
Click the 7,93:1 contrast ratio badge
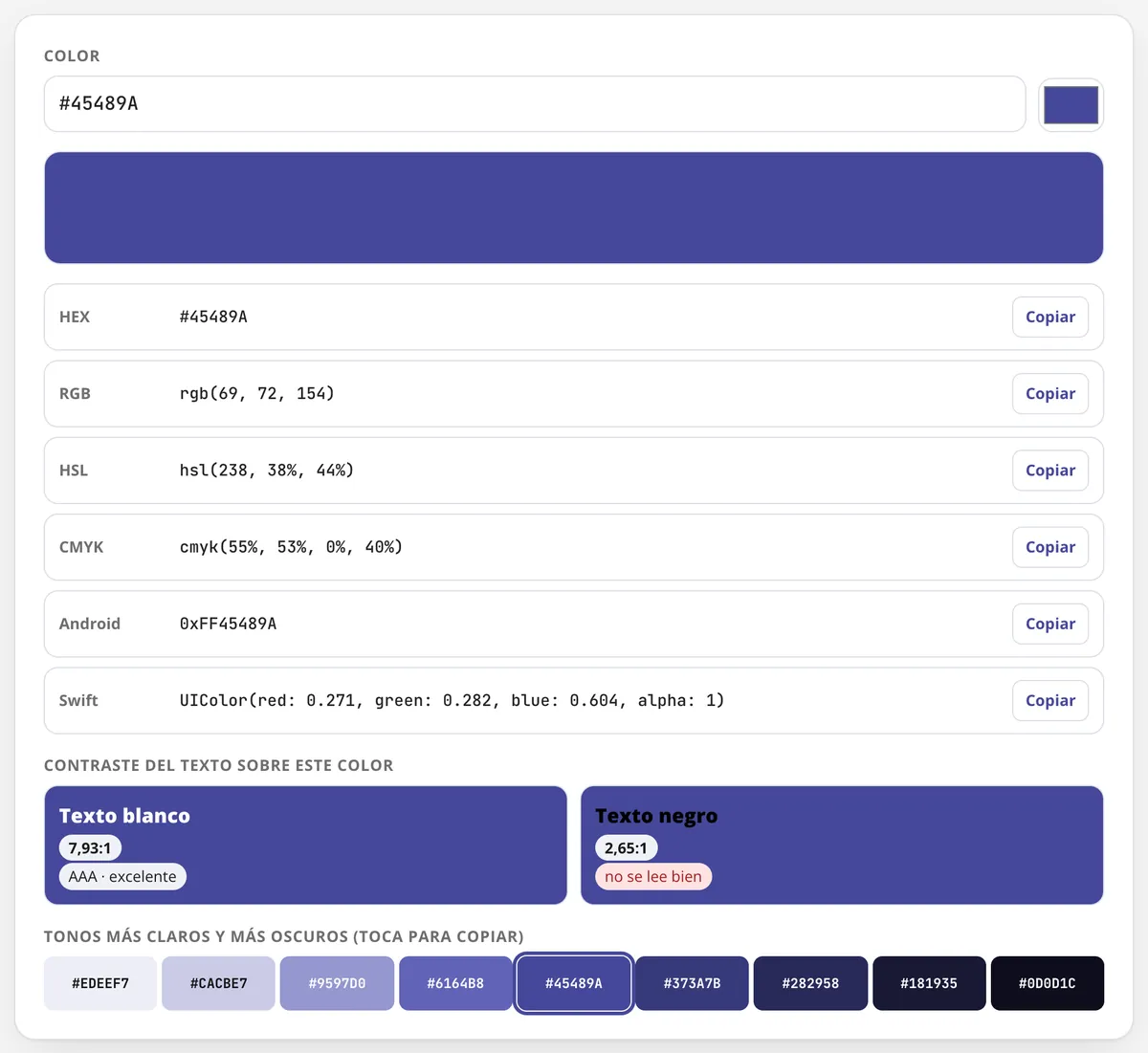click(90, 848)
